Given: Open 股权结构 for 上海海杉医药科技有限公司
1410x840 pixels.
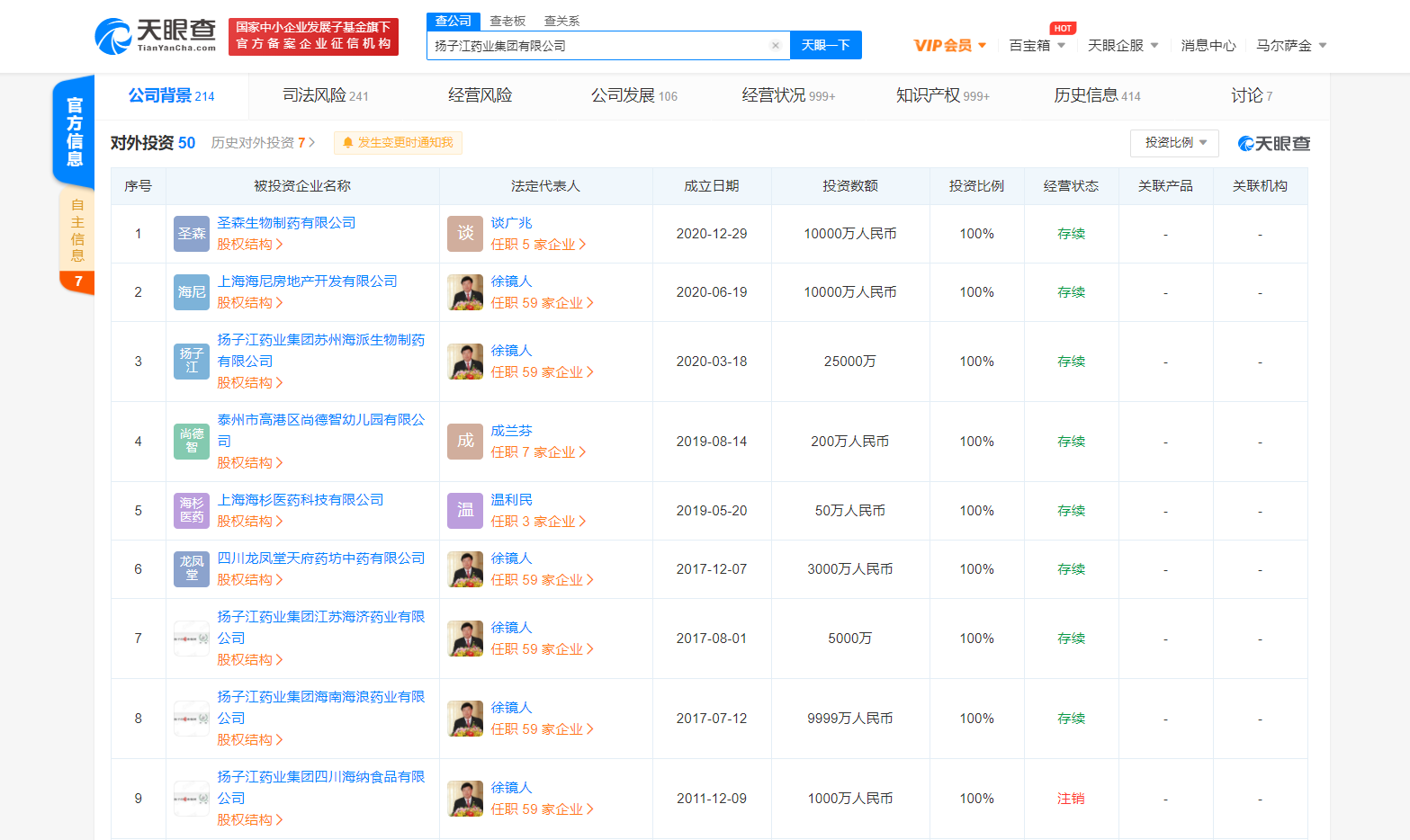Looking at the screenshot, I should [x=249, y=522].
